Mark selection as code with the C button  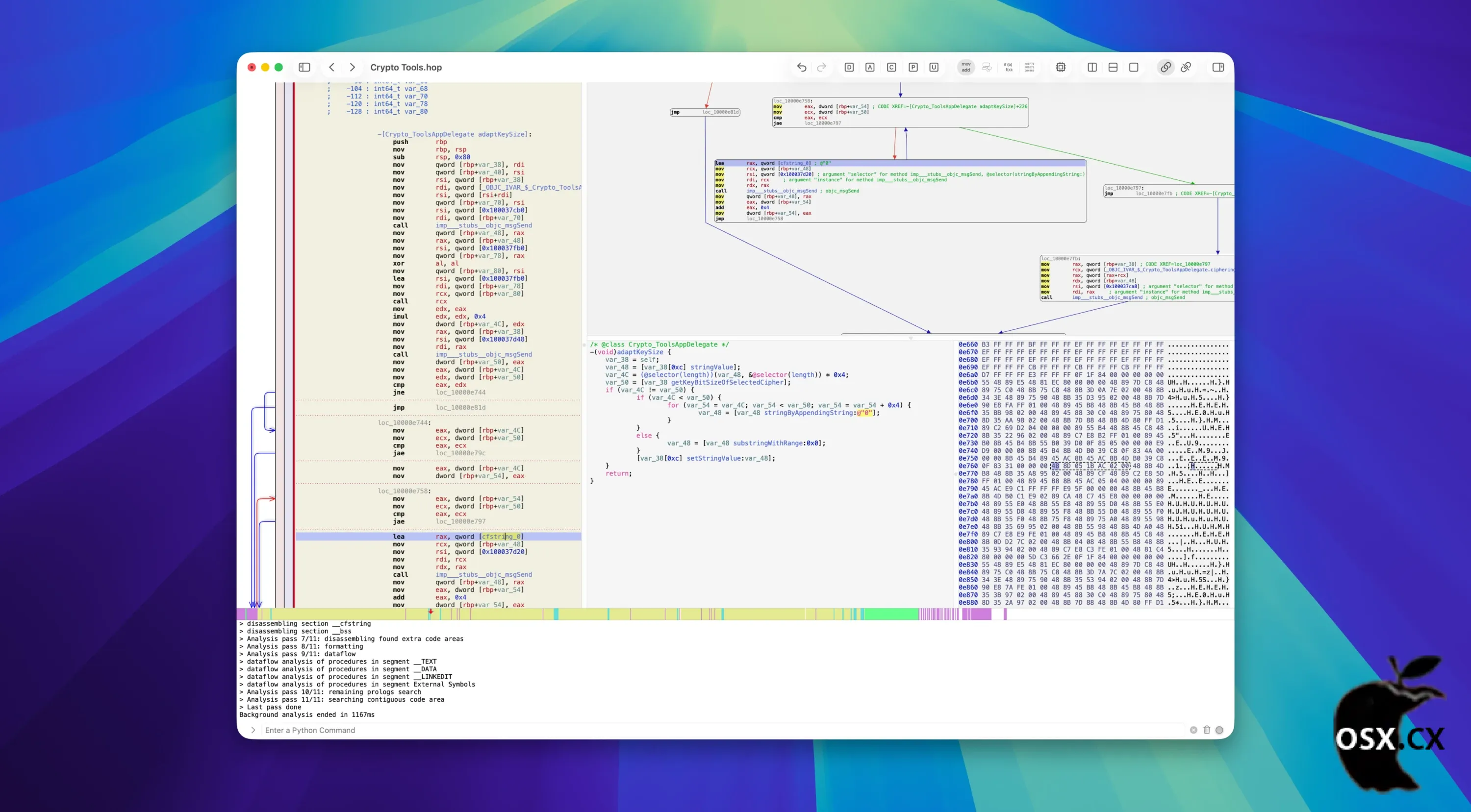click(891, 67)
